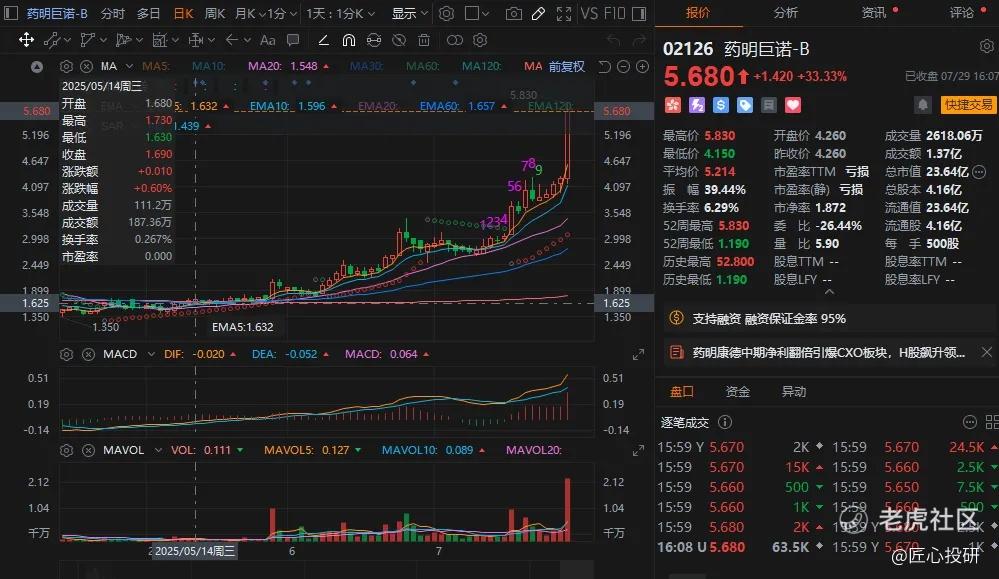Select the text annotation Aa tool
Image resolution: width=999 pixels, height=579 pixels.
pyautogui.click(x=268, y=40)
